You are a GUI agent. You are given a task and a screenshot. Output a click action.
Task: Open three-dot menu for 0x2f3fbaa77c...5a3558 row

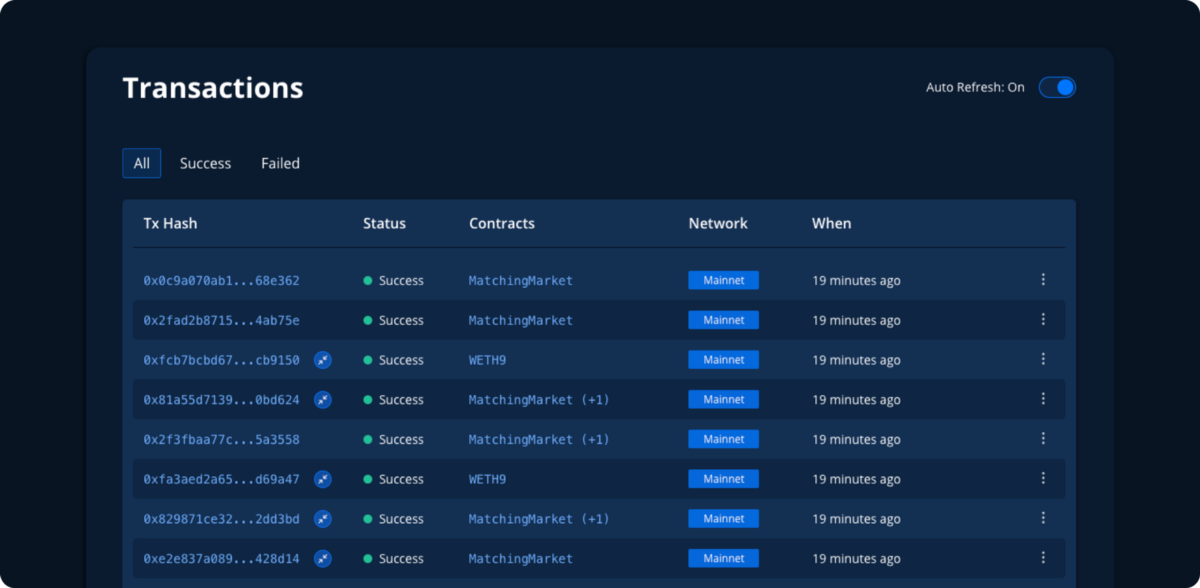pyautogui.click(x=1043, y=439)
